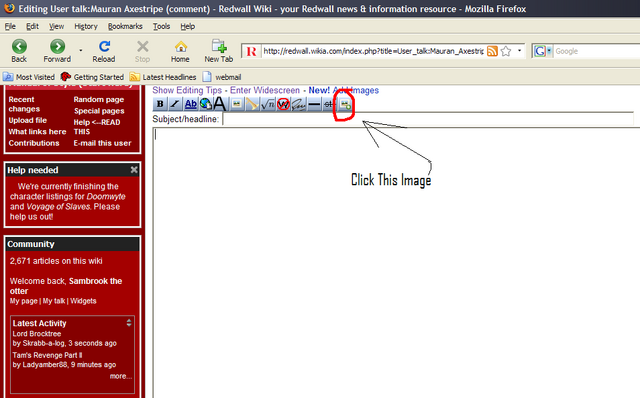
Task: Open Recent changes sidebar link
Action: pyautogui.click(x=24, y=104)
